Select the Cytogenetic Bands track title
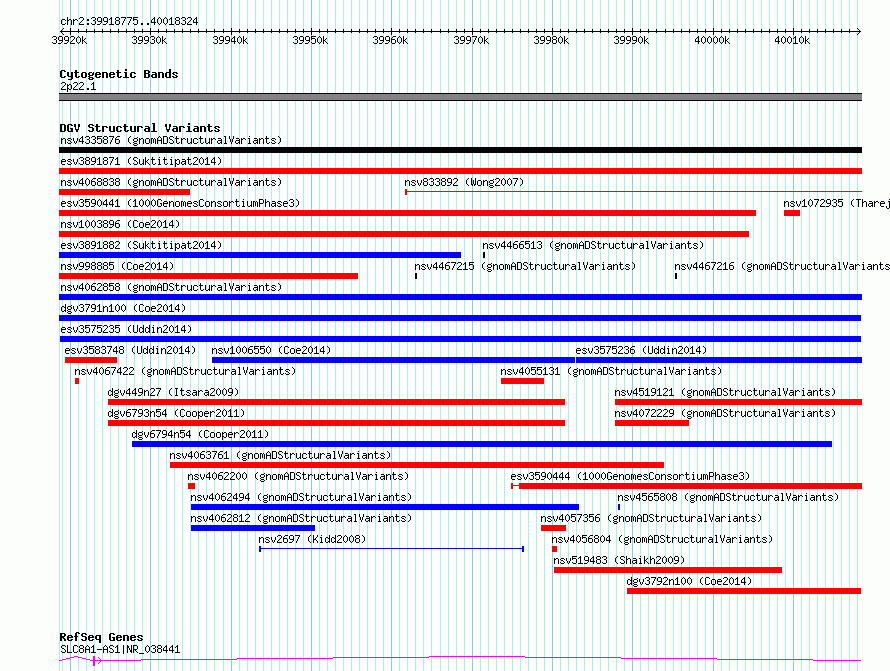This screenshot has height=671, width=890. tap(119, 74)
